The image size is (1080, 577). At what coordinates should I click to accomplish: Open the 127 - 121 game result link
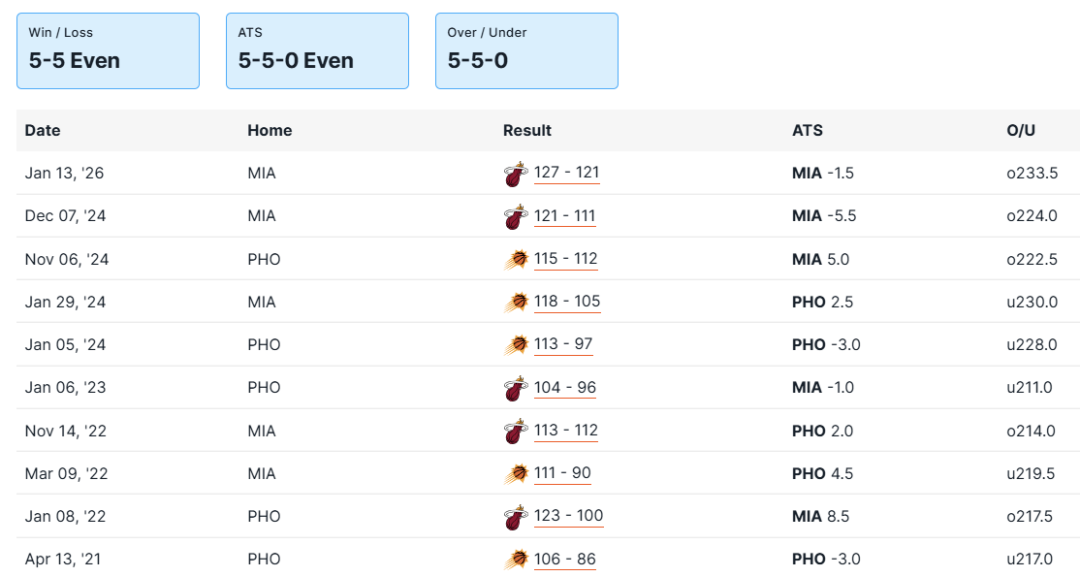[567, 173]
